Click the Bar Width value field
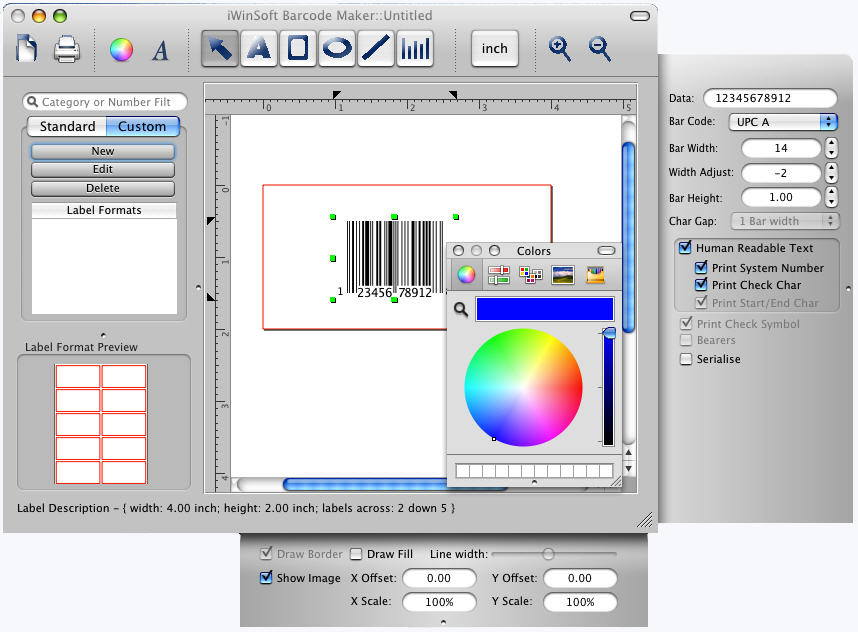 pyautogui.click(x=781, y=148)
